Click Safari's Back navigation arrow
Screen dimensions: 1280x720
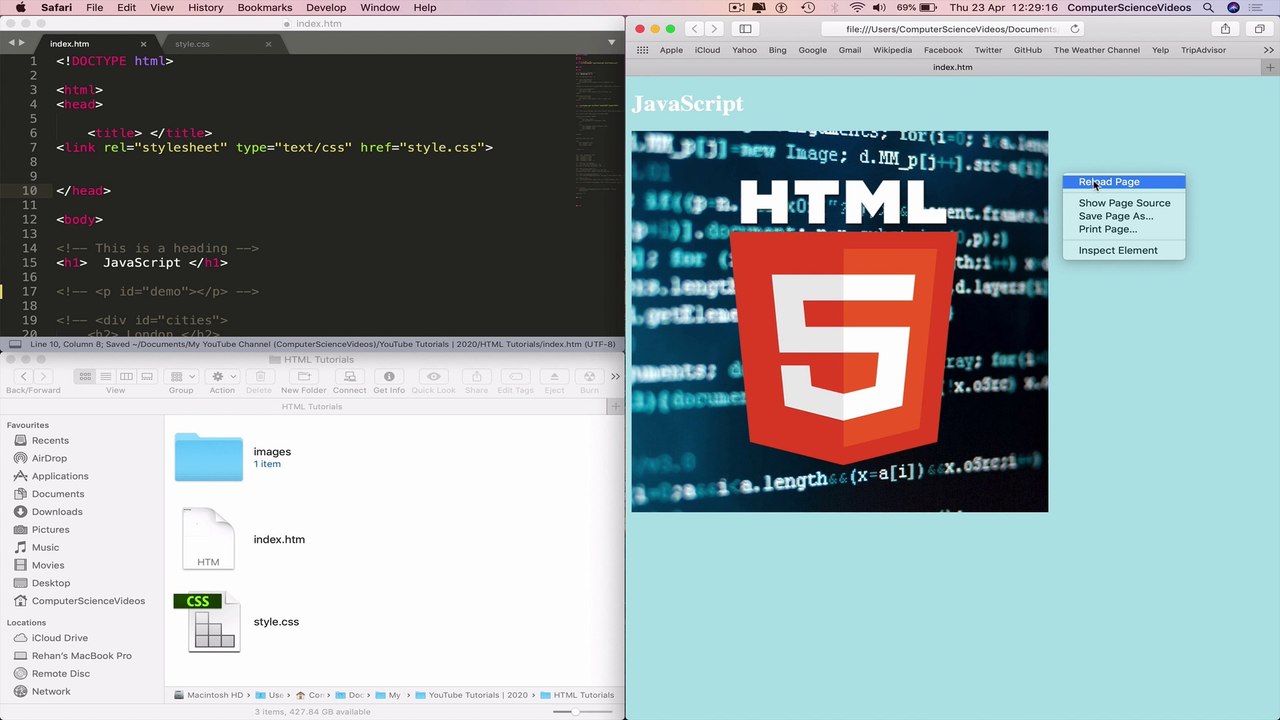694,29
